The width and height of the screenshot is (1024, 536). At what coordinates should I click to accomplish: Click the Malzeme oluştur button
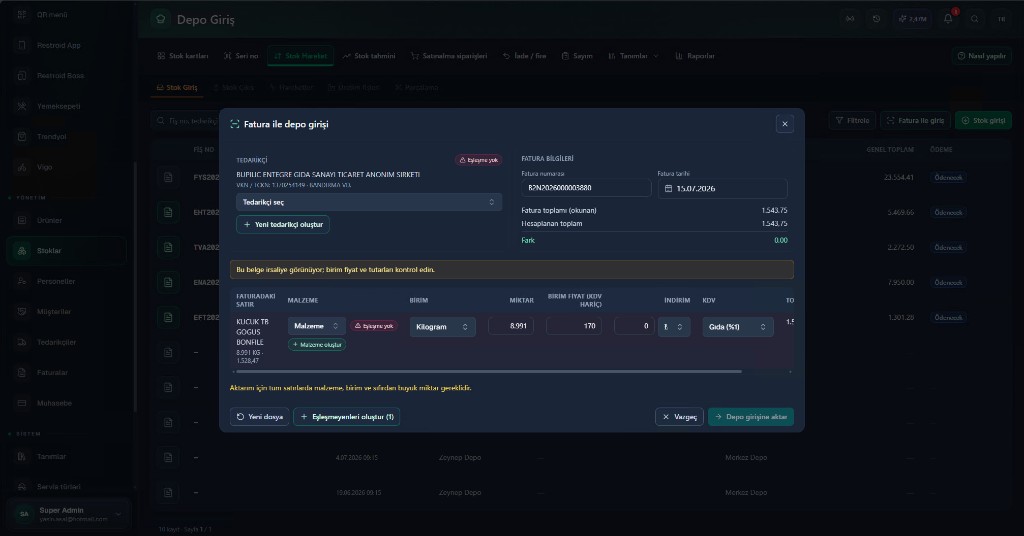[317, 345]
